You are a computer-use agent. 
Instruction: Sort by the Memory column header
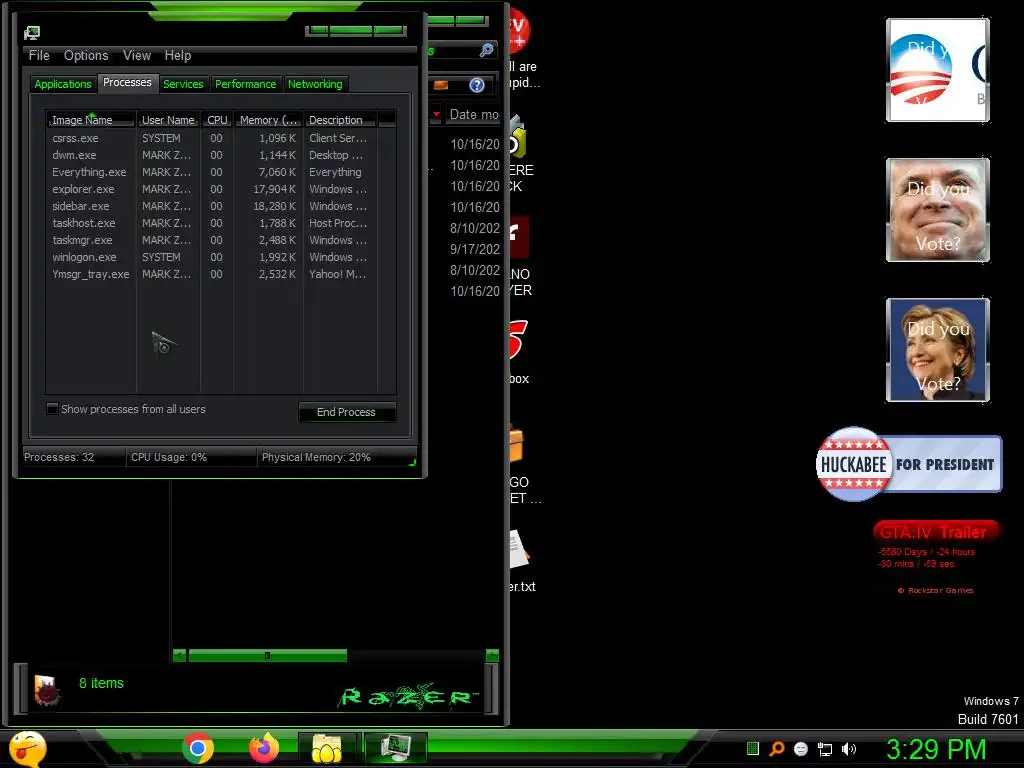(x=268, y=120)
